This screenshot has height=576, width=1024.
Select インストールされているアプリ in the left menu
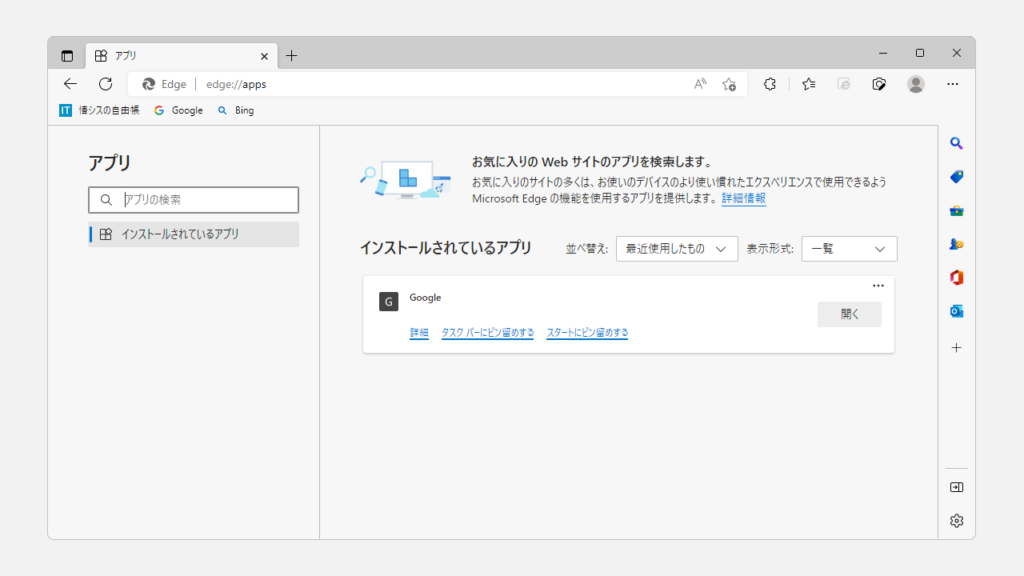coord(194,234)
